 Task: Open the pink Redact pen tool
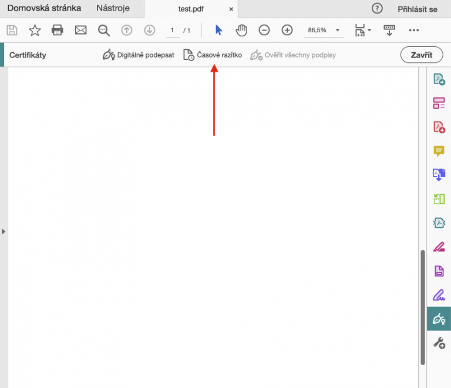[x=439, y=247]
